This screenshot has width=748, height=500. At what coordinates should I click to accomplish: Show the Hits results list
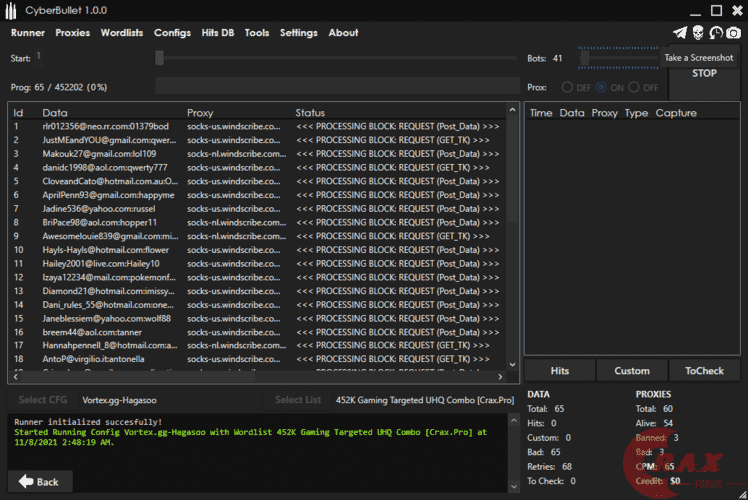point(560,370)
